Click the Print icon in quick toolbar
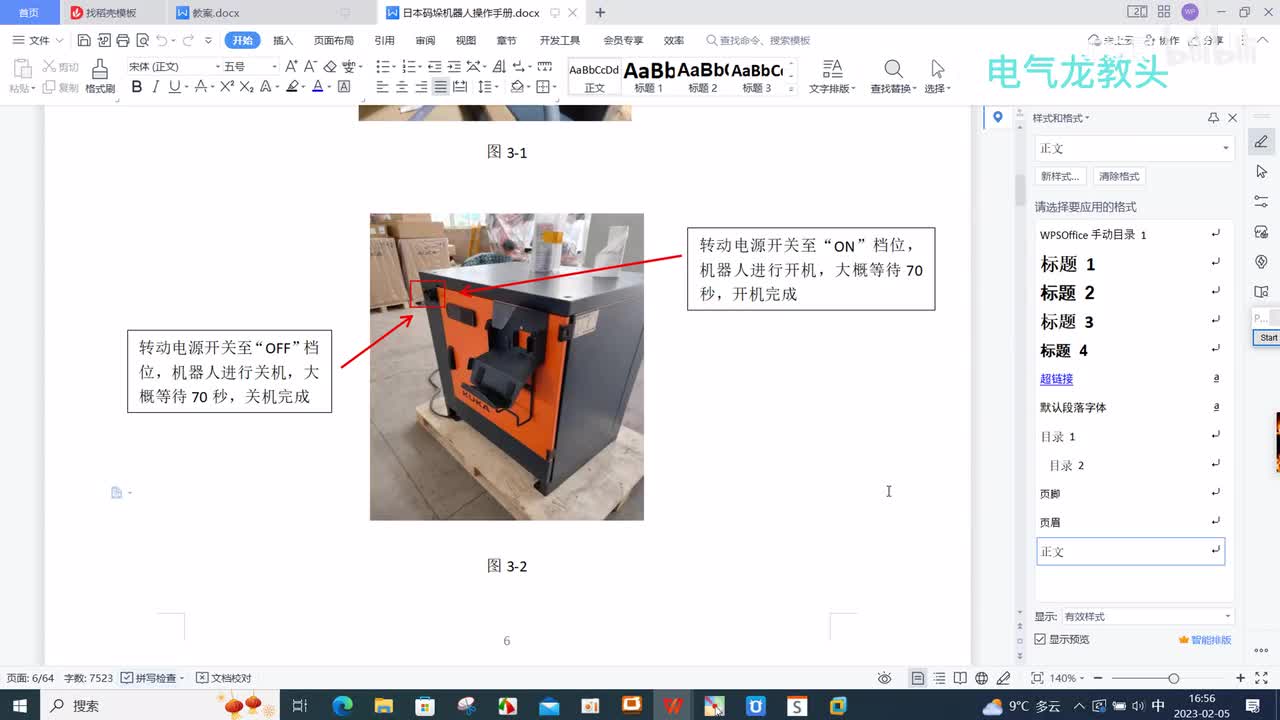1280x720 pixels. (x=122, y=40)
